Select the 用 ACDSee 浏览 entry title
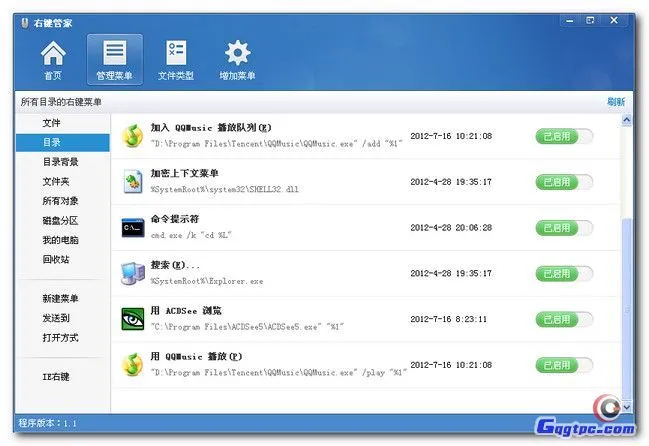The width and height of the screenshot is (649, 446). click(x=186, y=311)
